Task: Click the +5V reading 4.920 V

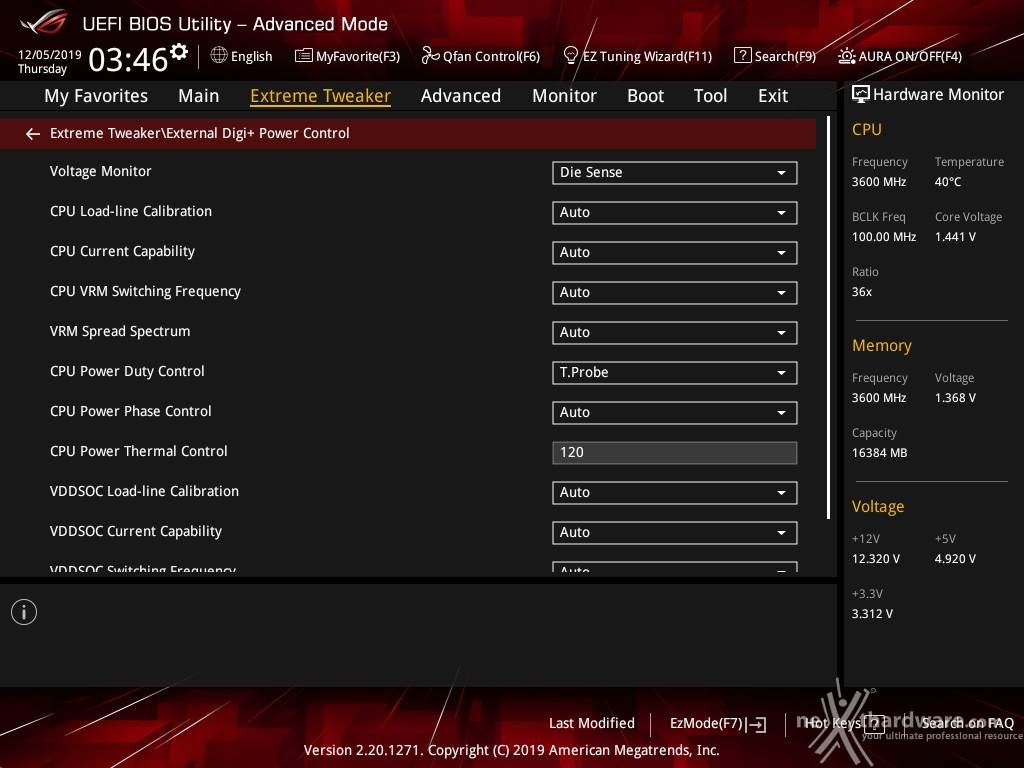Action: coord(955,559)
